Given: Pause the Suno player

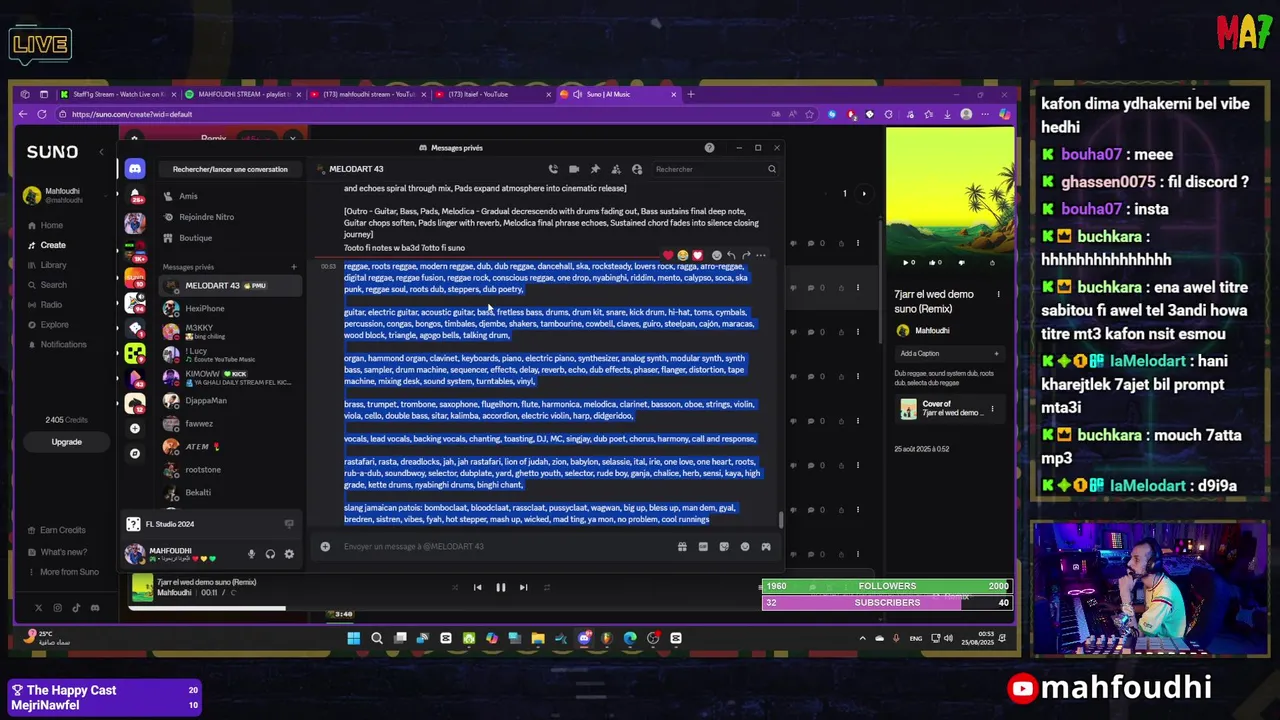Looking at the screenshot, I should point(500,588).
